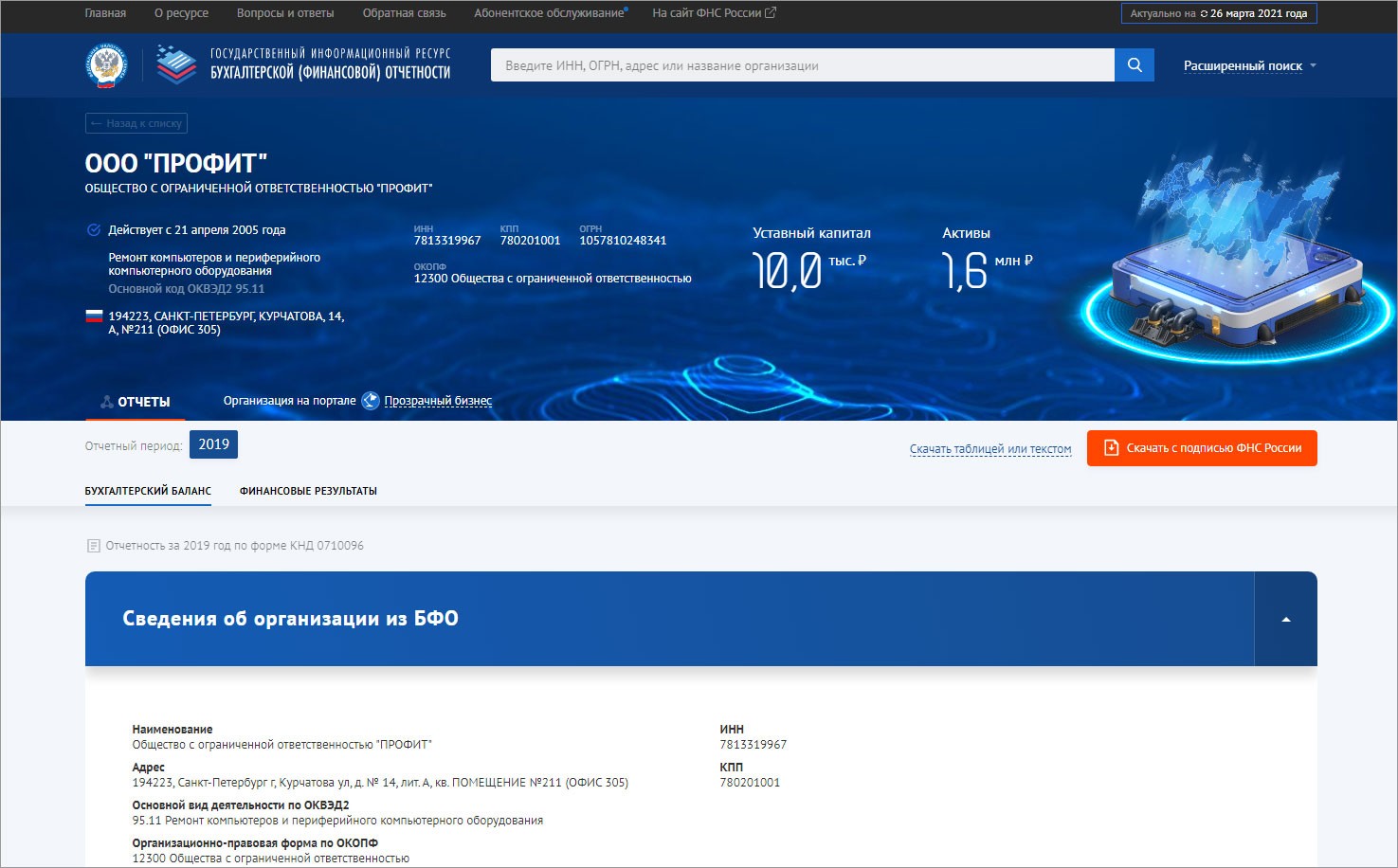The image size is (1398, 868).
Task: Click the address line under 'Адрес'
Action: coord(380,783)
